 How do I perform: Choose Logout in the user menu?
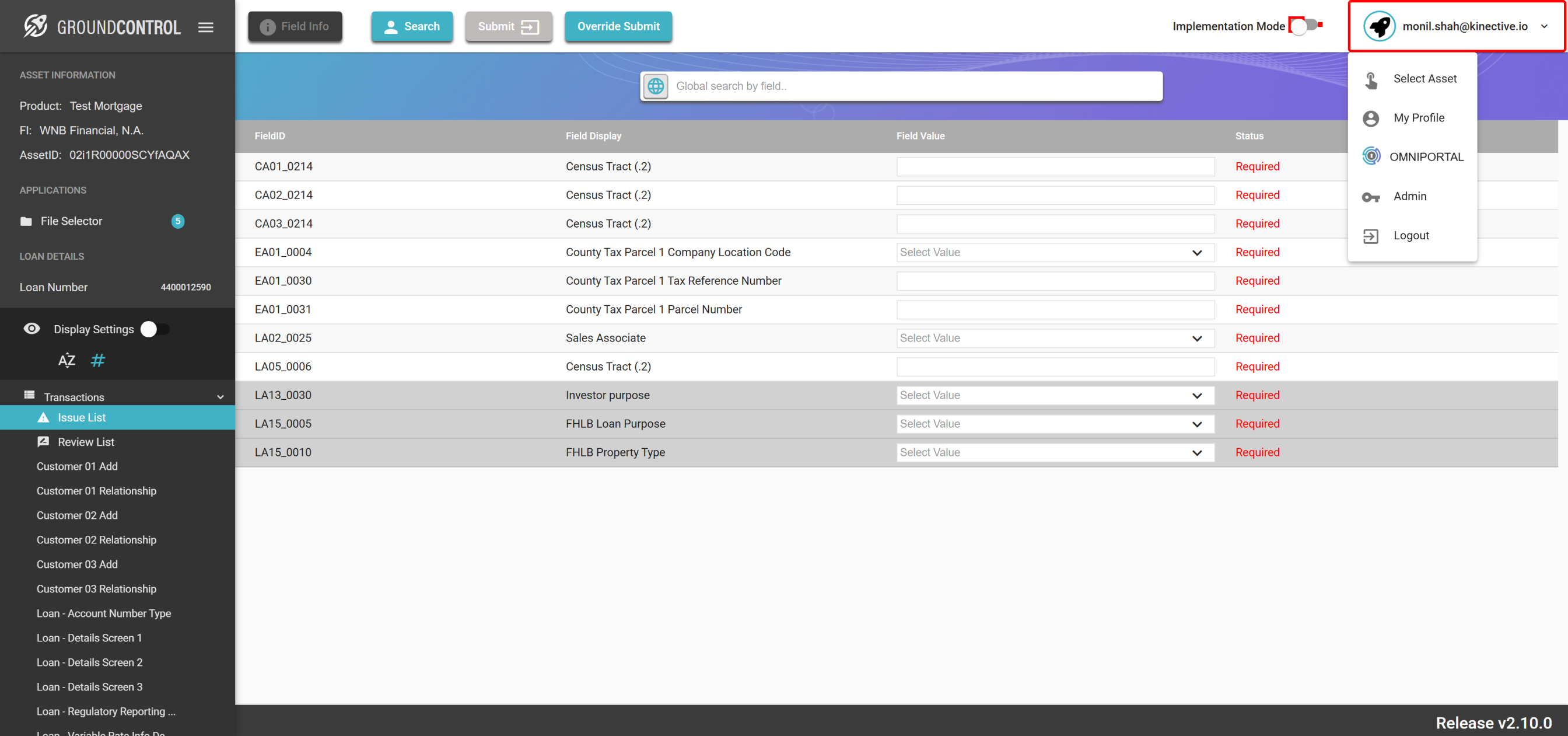(x=1411, y=235)
